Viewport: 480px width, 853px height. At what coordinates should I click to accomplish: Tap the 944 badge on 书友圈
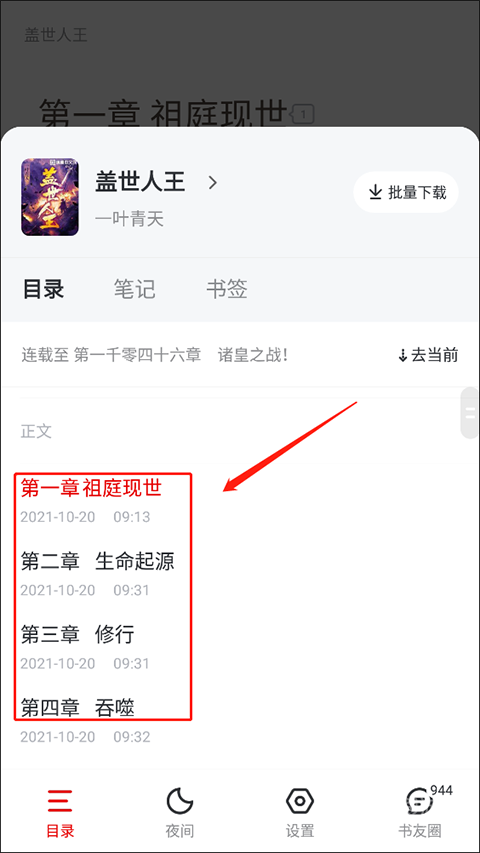click(x=441, y=790)
